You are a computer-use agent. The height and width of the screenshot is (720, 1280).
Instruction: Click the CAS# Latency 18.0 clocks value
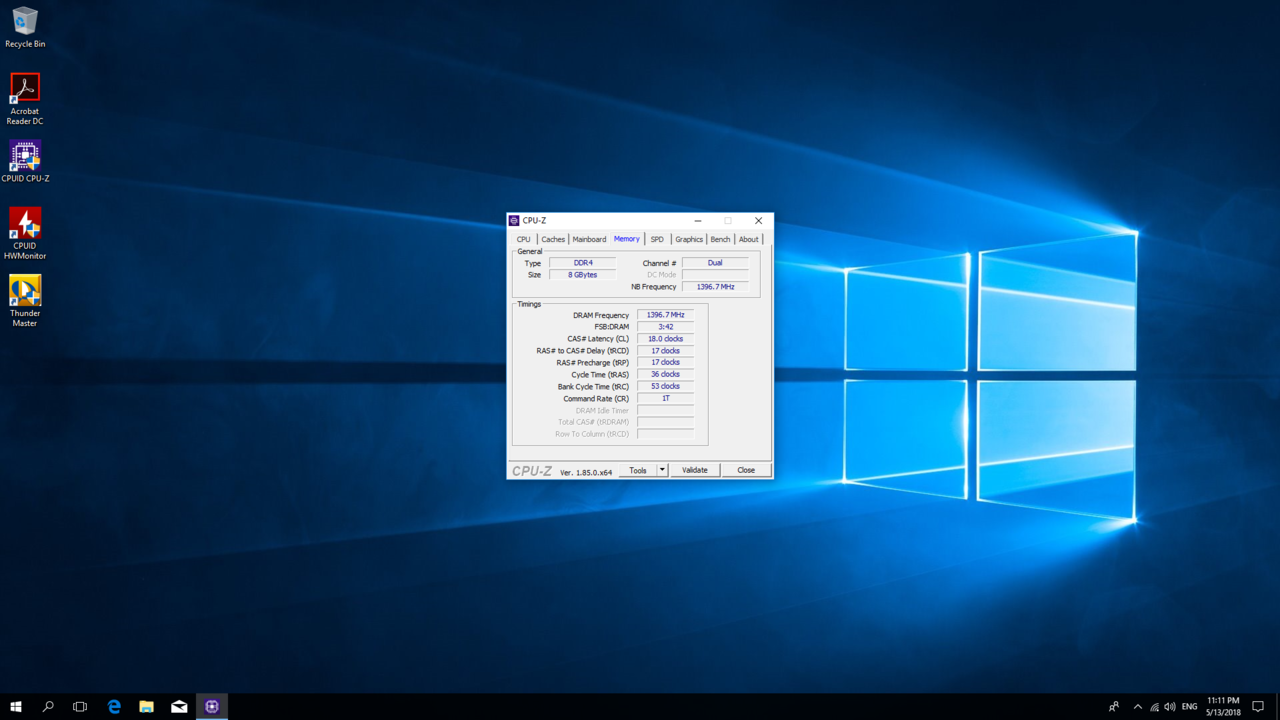click(665, 339)
